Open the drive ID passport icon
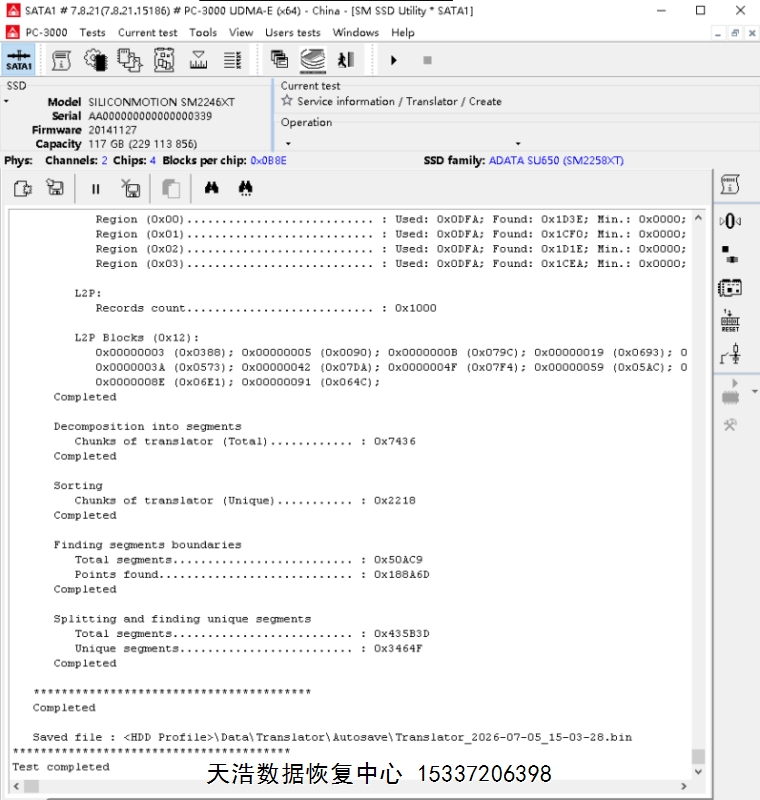 tap(61, 60)
